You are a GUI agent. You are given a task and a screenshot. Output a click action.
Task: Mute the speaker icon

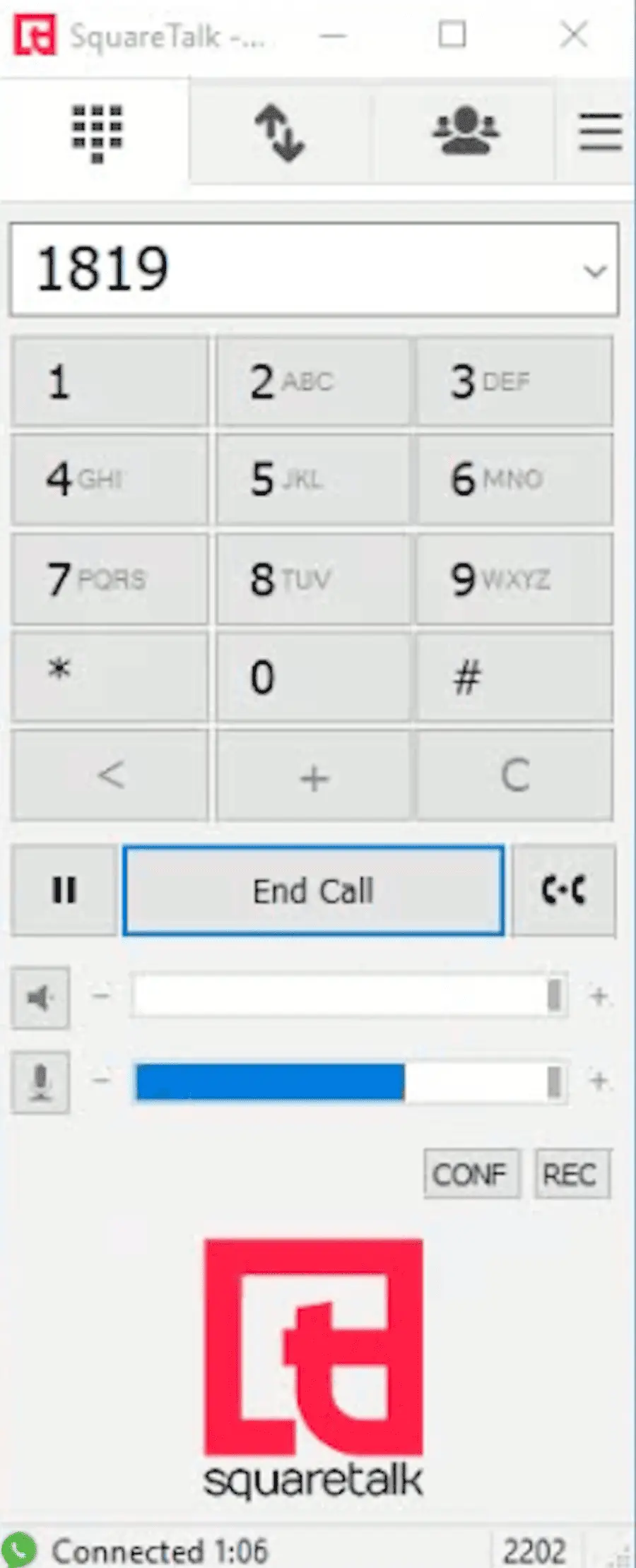coord(40,997)
